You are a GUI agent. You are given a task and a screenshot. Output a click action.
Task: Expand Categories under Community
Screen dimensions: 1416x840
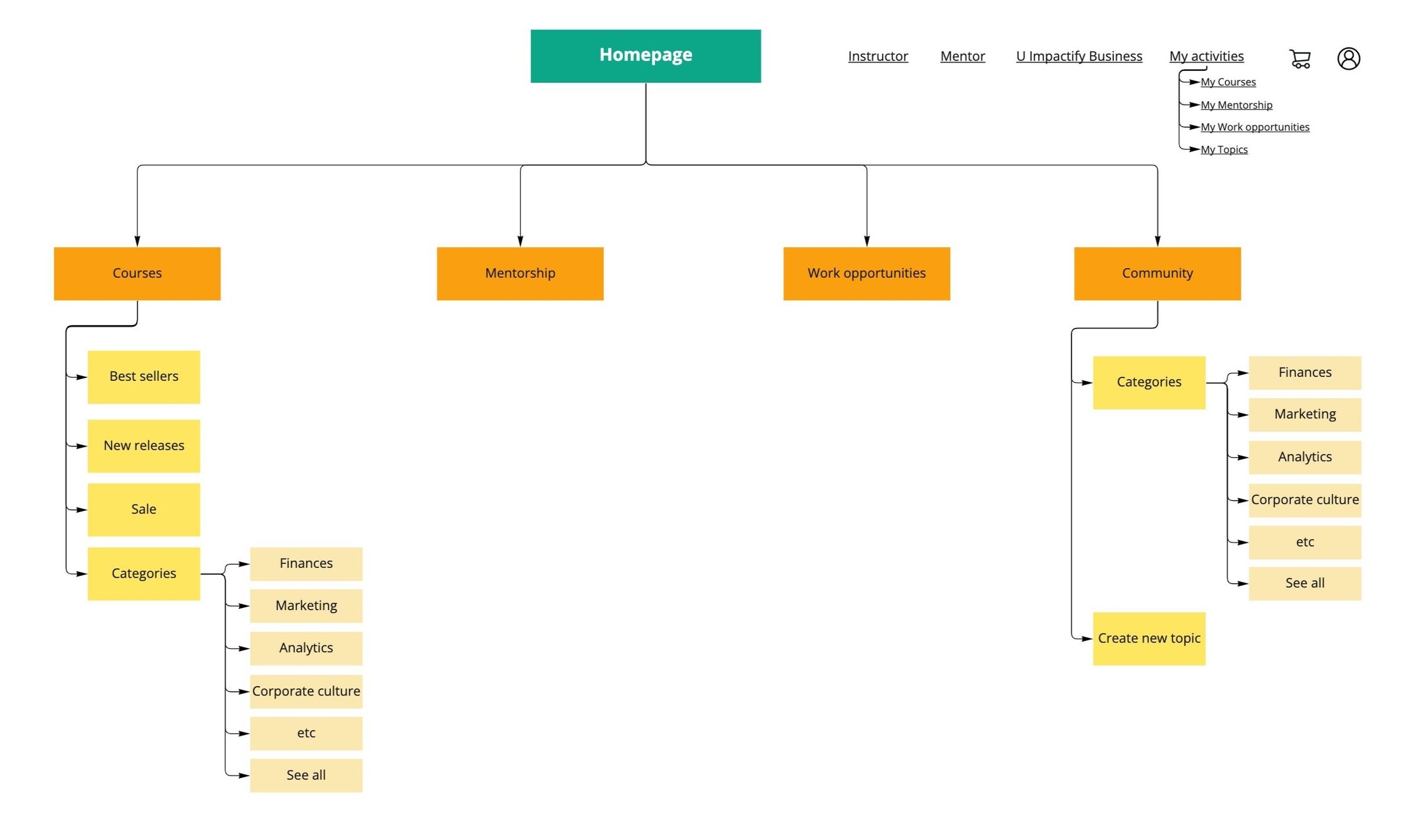1148,383
